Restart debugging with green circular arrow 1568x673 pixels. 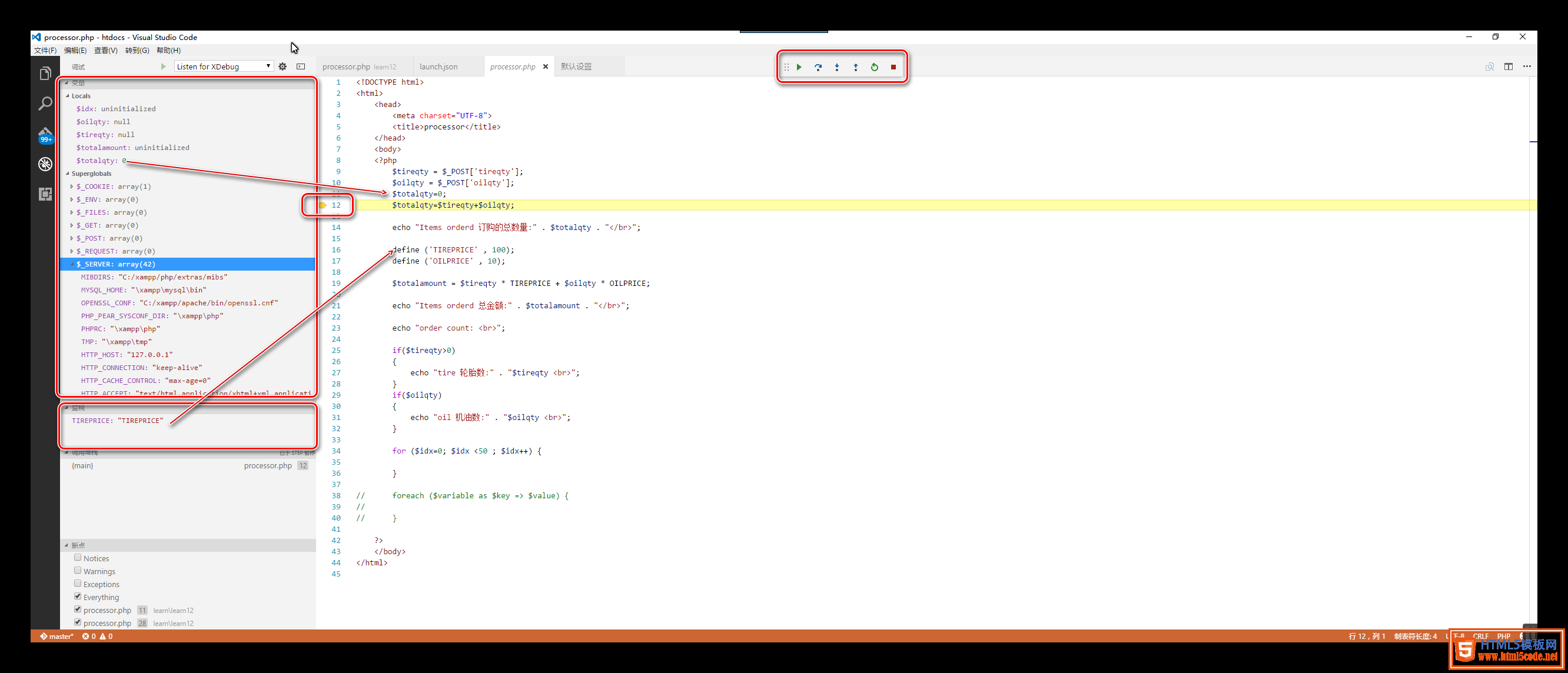click(x=875, y=67)
